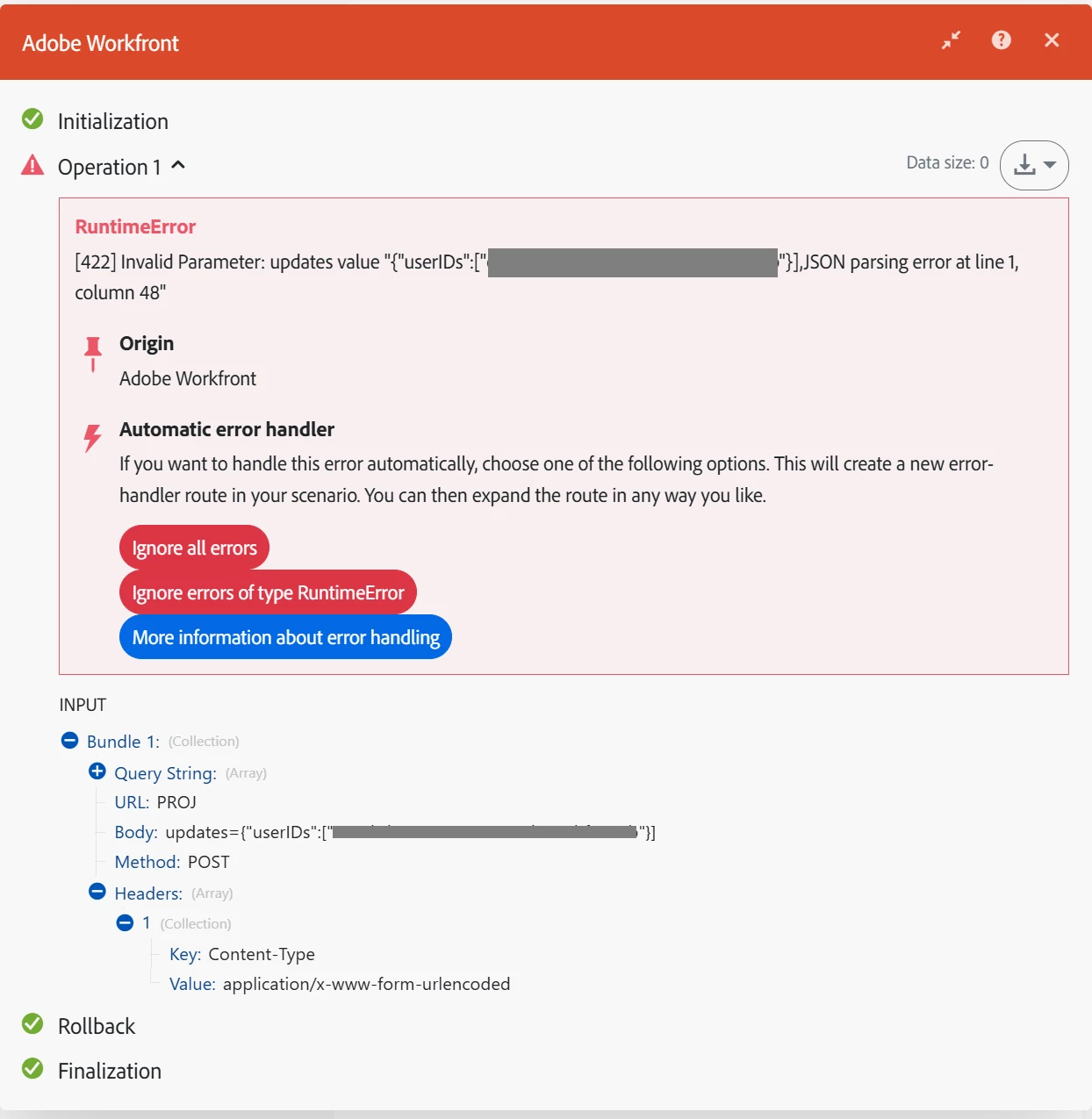Collapse the Headers array

(97, 892)
